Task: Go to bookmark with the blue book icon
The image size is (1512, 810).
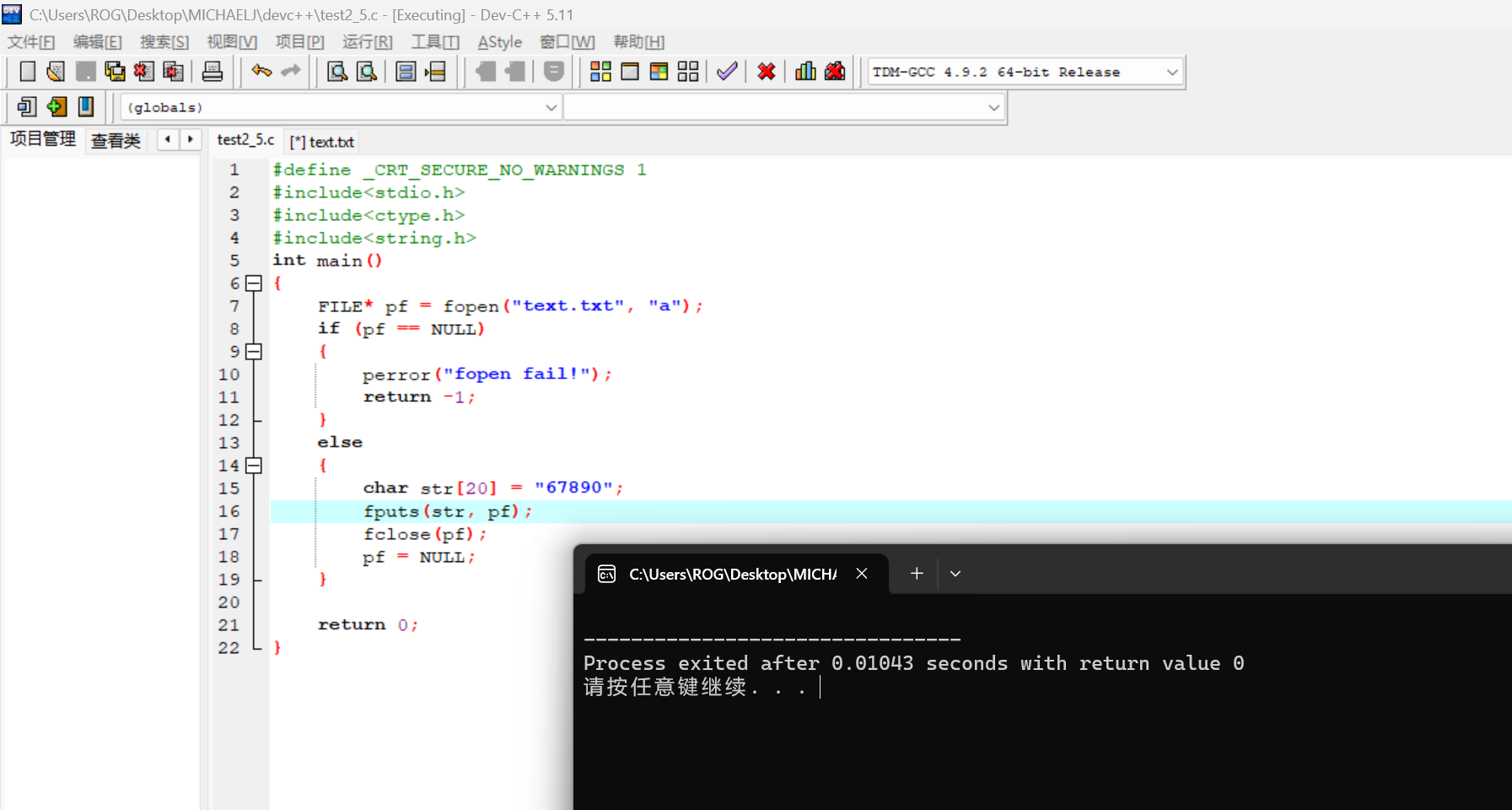Action: (x=85, y=107)
